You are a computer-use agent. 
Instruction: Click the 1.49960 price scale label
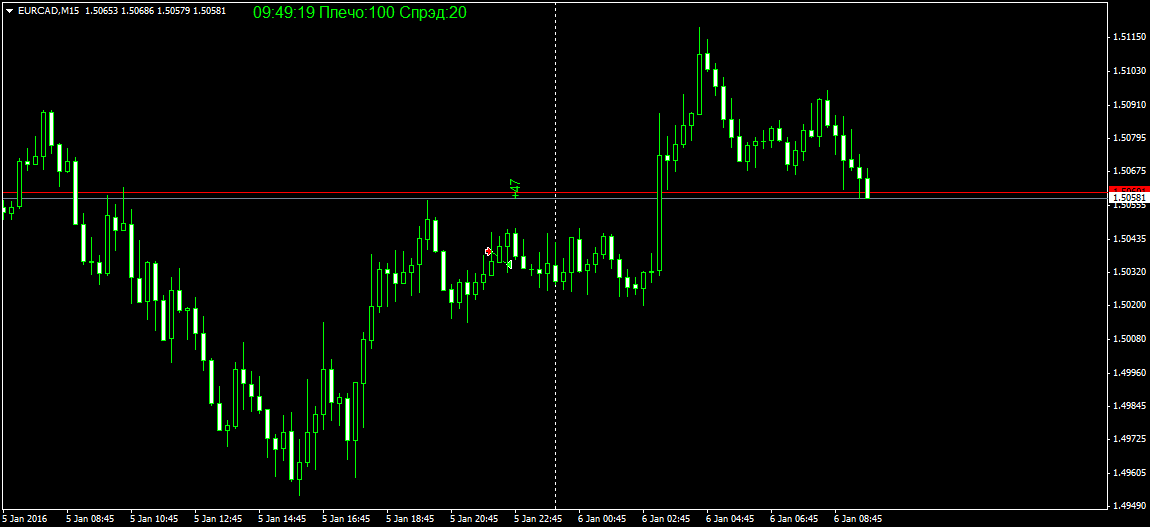tap(1129, 372)
